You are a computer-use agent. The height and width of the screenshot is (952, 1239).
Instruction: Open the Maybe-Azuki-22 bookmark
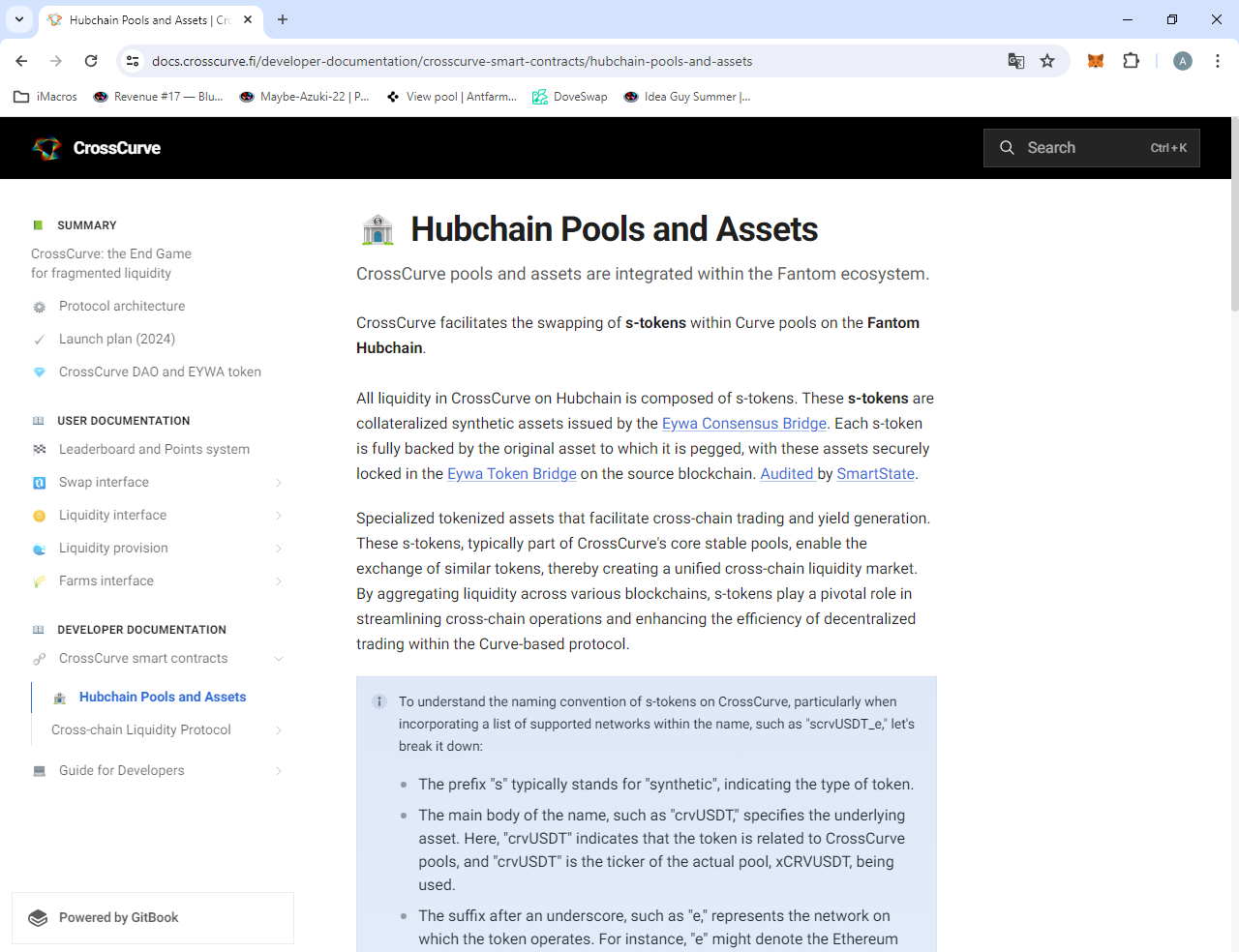click(304, 97)
